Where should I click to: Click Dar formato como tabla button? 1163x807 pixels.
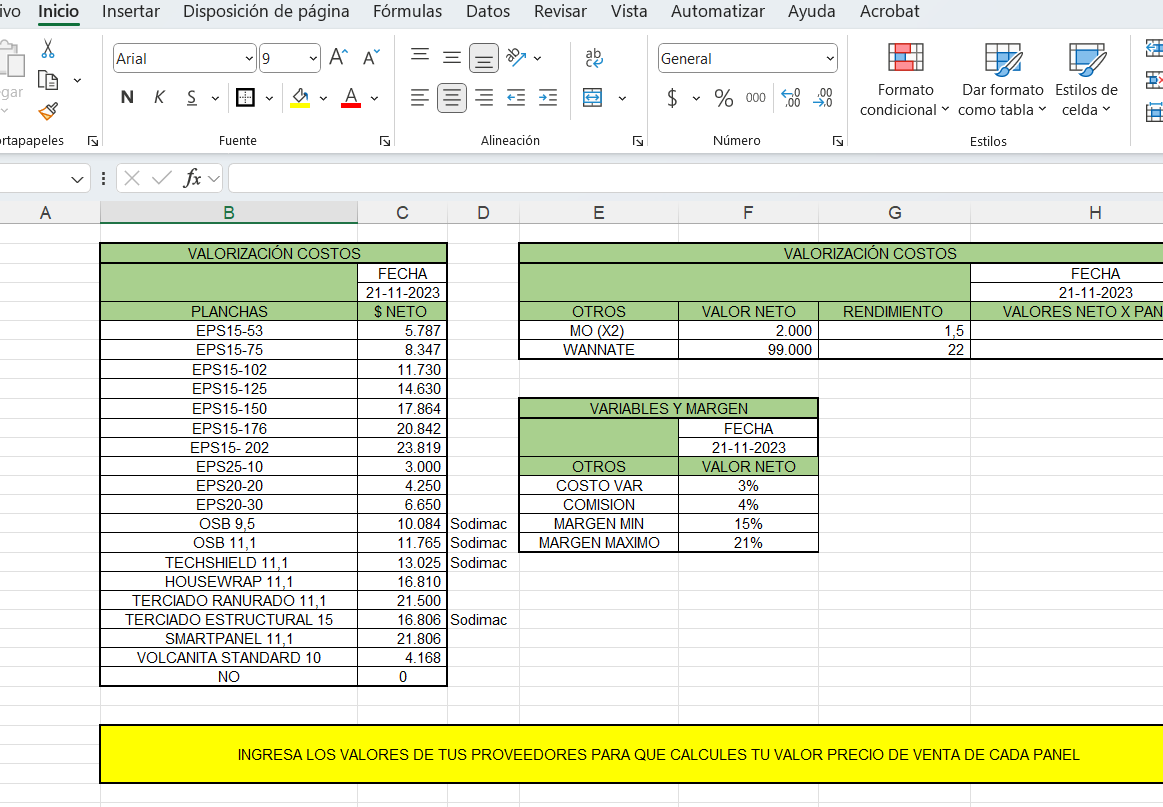coord(1002,80)
